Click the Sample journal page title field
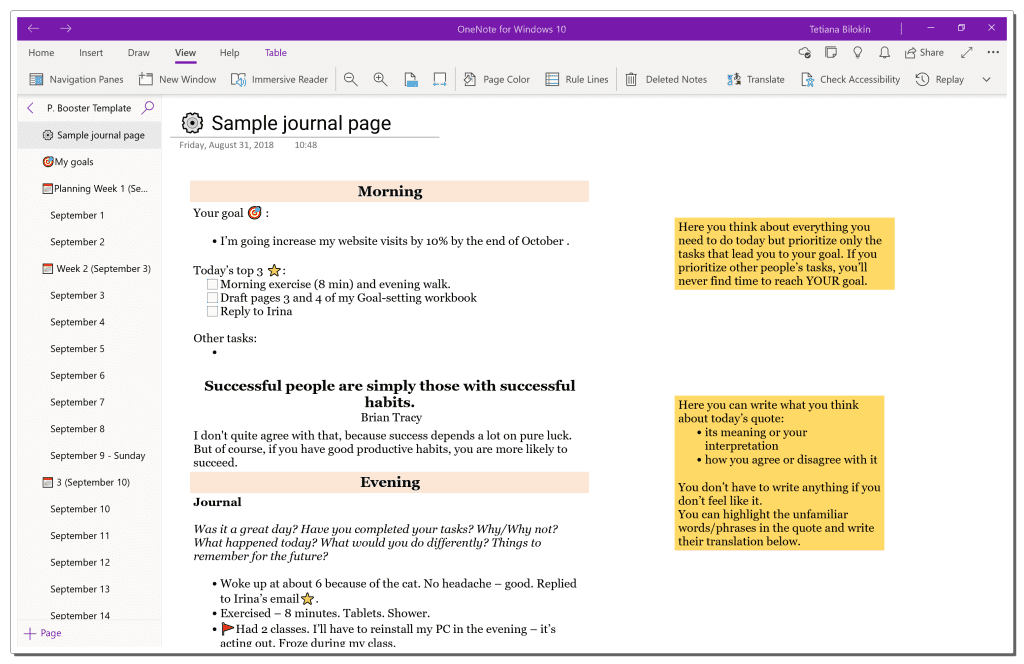Viewport: 1024px width, 664px height. pyautogui.click(x=301, y=123)
